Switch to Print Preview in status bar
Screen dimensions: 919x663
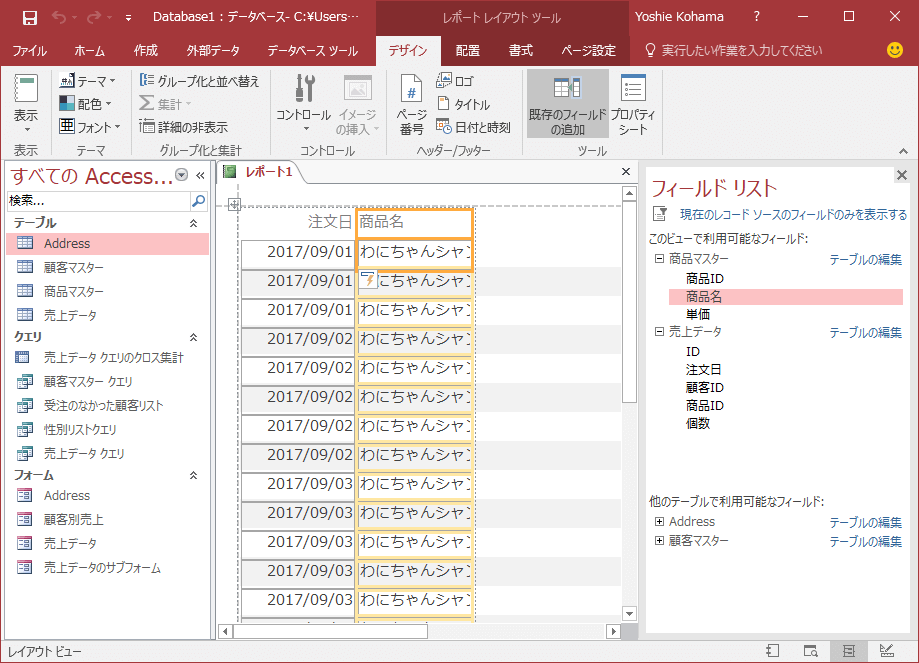[811, 651]
